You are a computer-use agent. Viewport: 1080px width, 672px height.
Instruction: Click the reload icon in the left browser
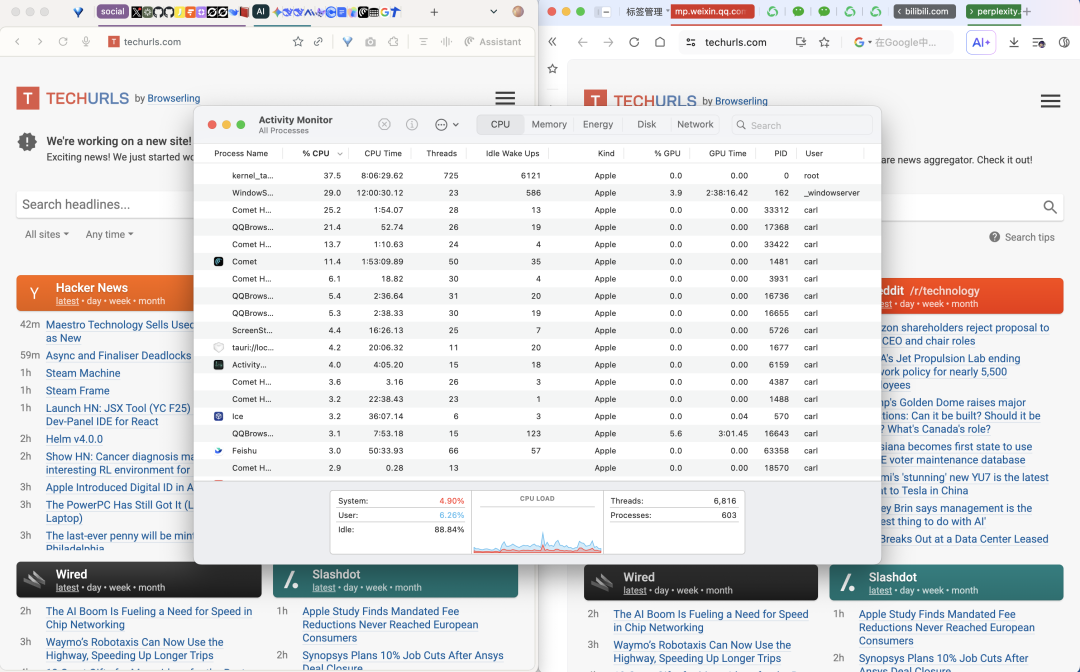[x=61, y=42]
